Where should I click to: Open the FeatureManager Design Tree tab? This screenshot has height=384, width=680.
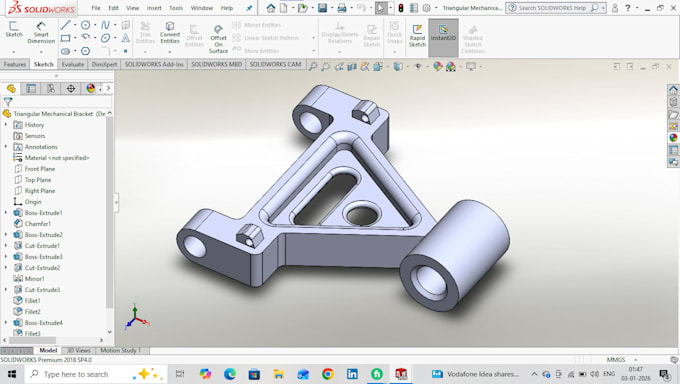point(11,89)
